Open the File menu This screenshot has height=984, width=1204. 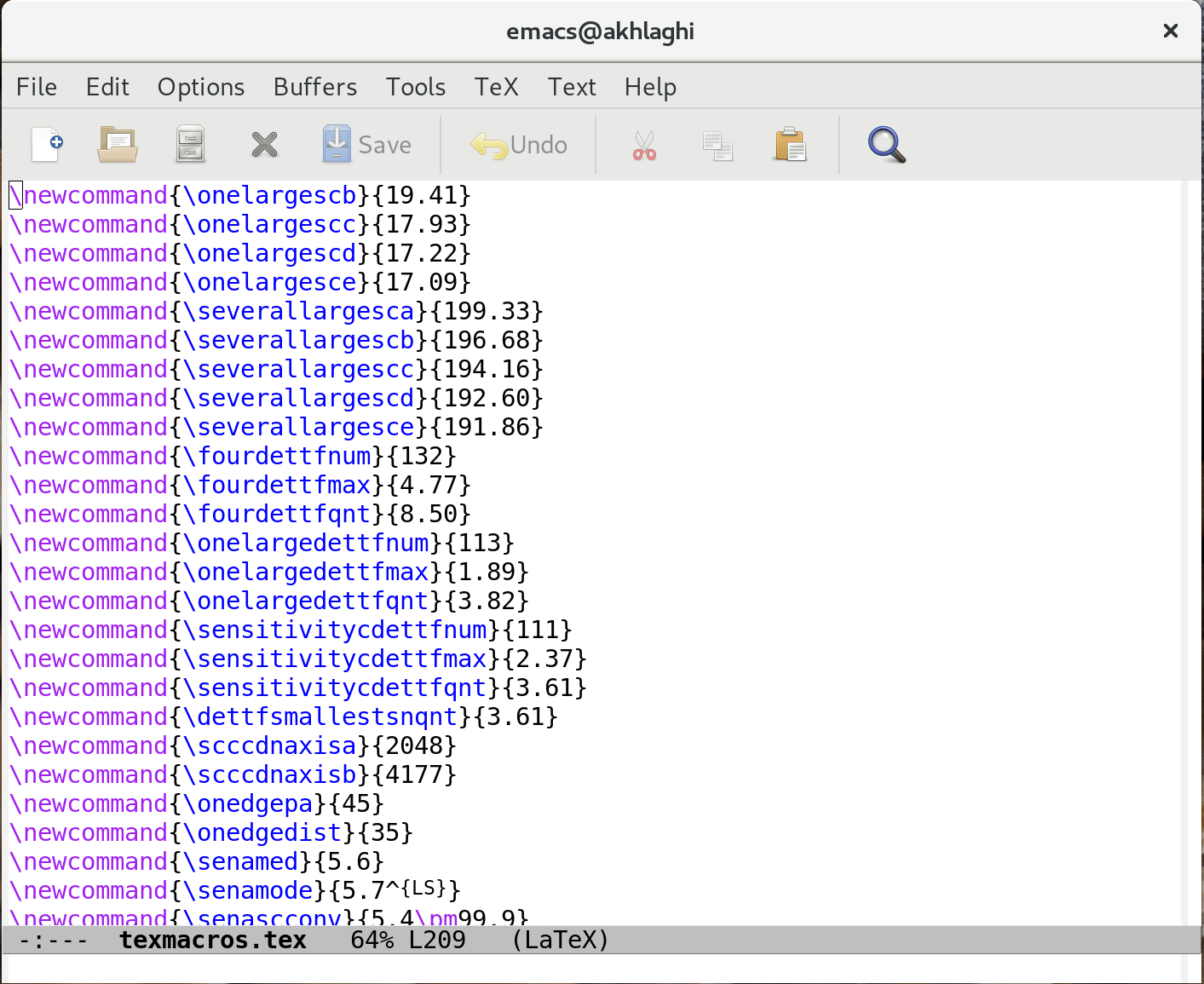[37, 87]
